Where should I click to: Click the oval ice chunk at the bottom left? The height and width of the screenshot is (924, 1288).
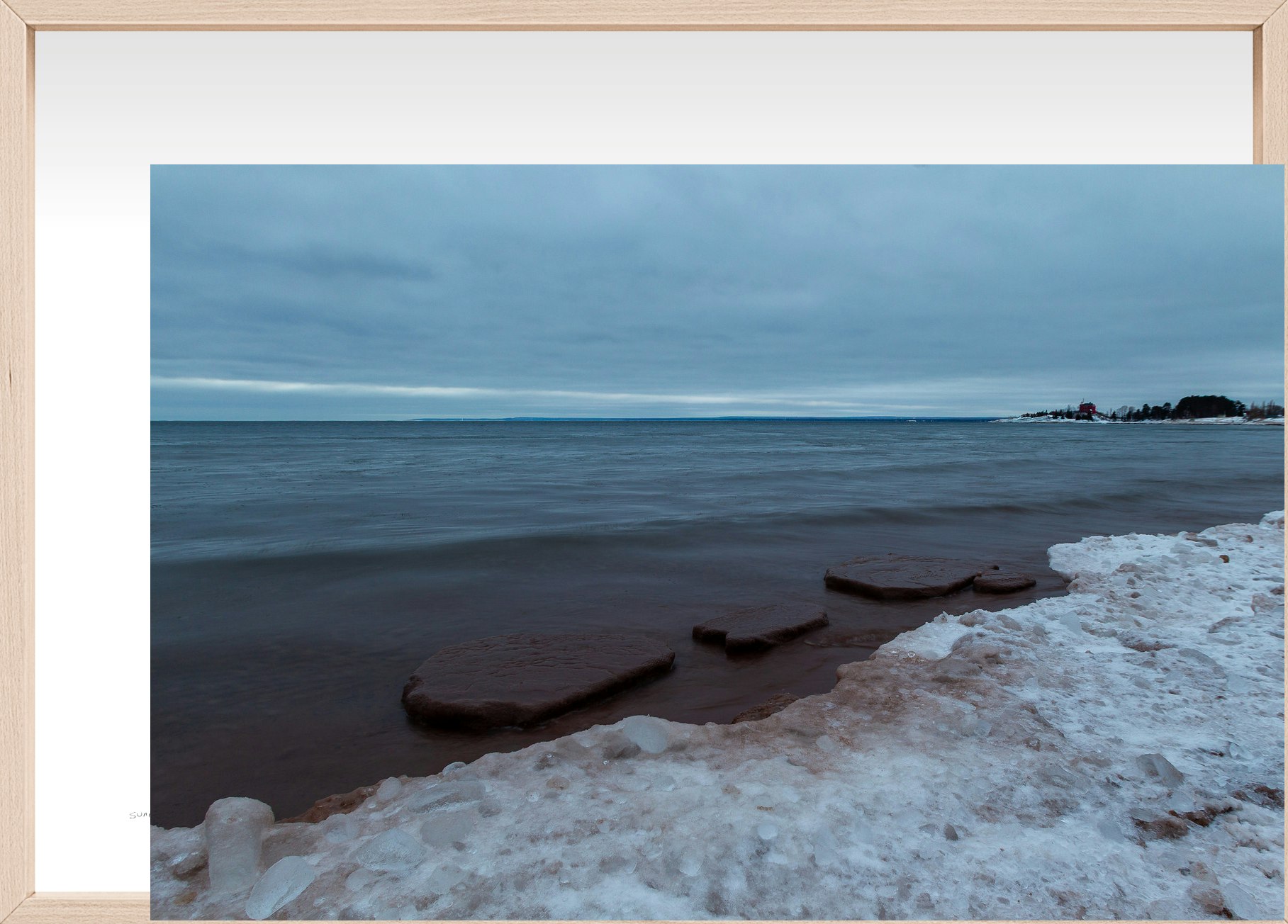(280, 886)
